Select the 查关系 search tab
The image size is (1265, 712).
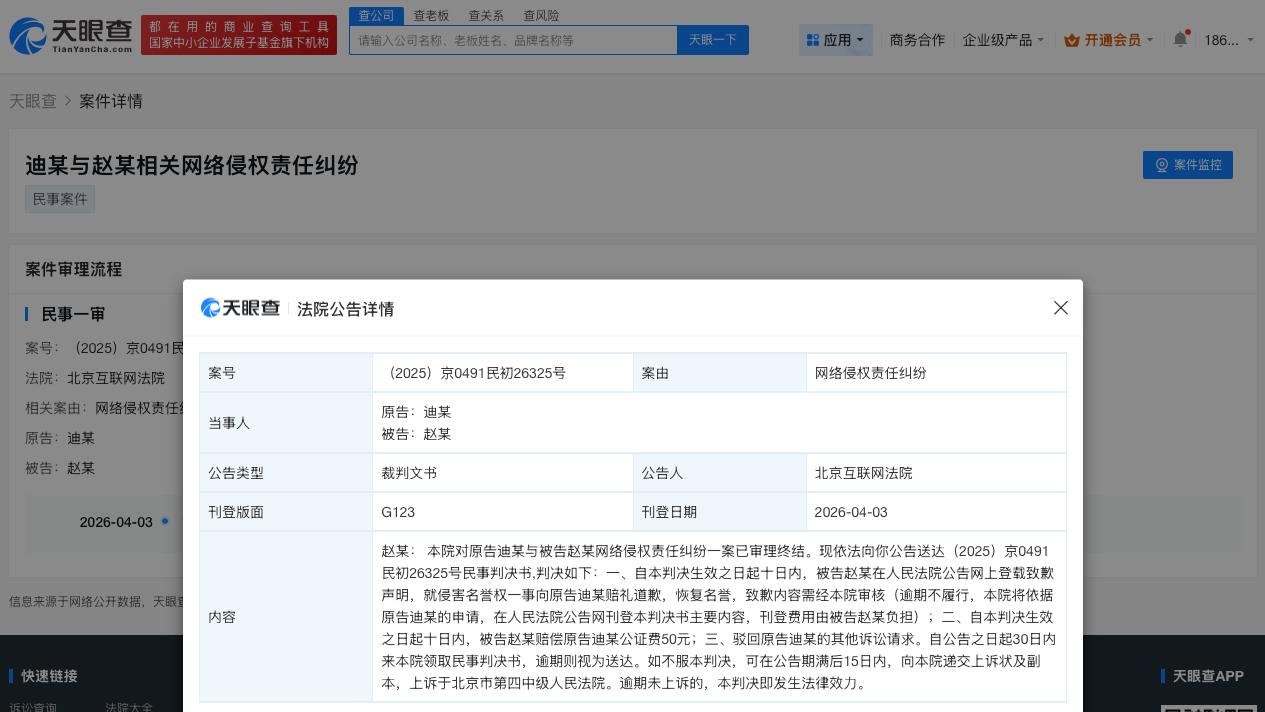[x=486, y=15]
